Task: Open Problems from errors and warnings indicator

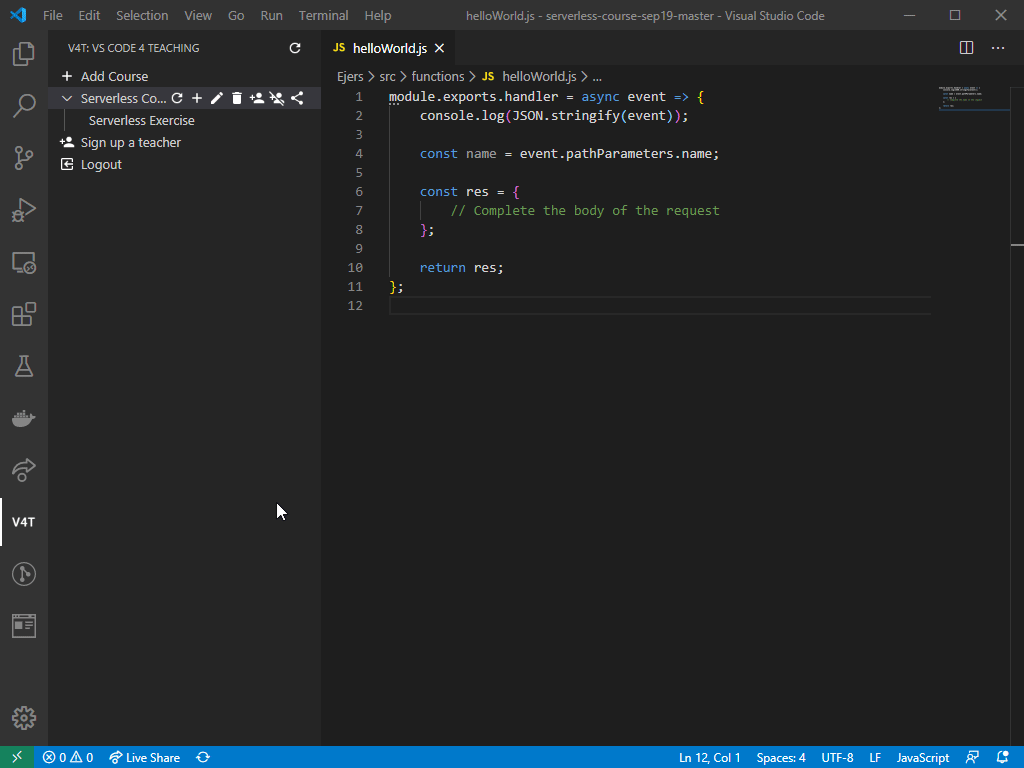Action: [x=68, y=758]
